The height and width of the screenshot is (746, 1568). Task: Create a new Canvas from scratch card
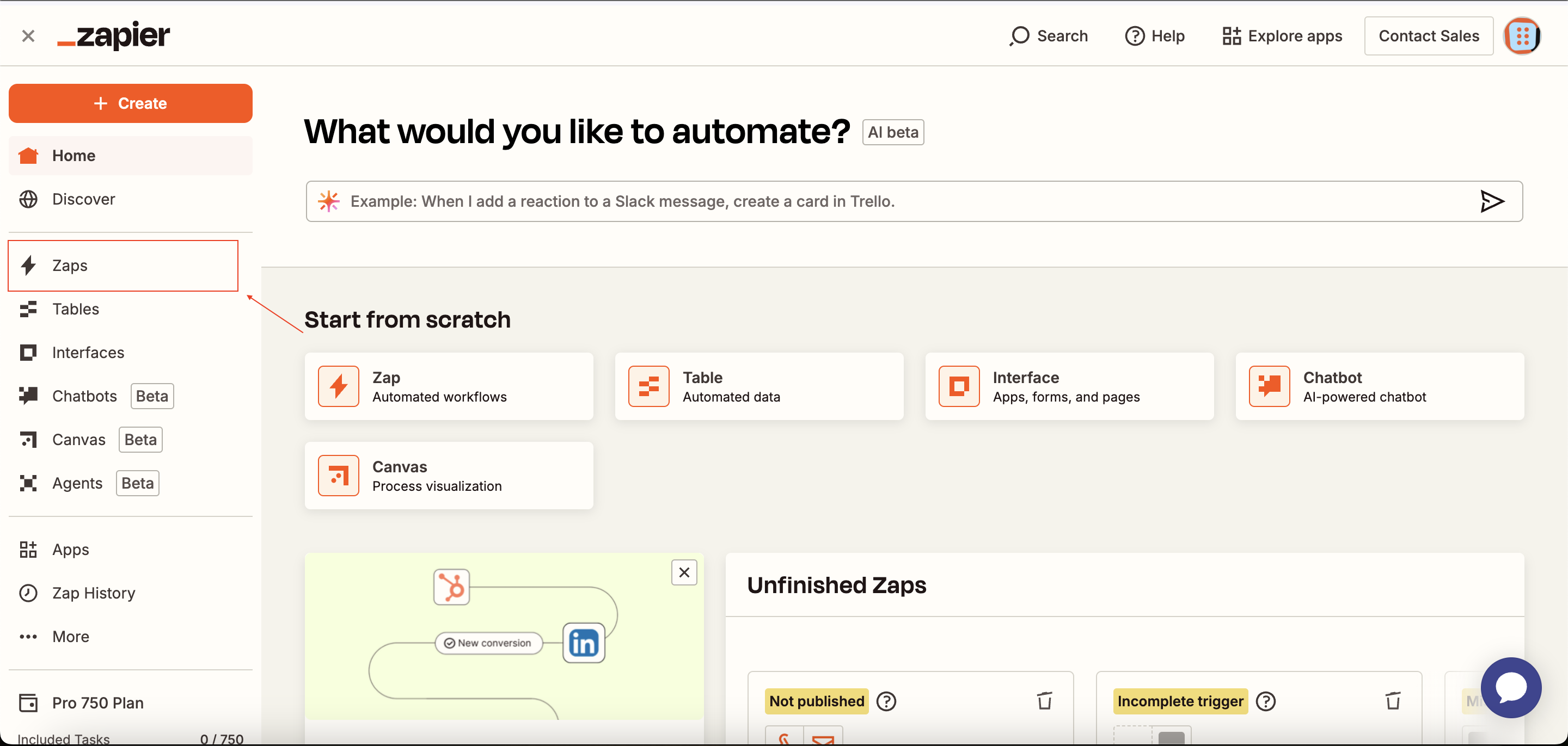(x=449, y=476)
